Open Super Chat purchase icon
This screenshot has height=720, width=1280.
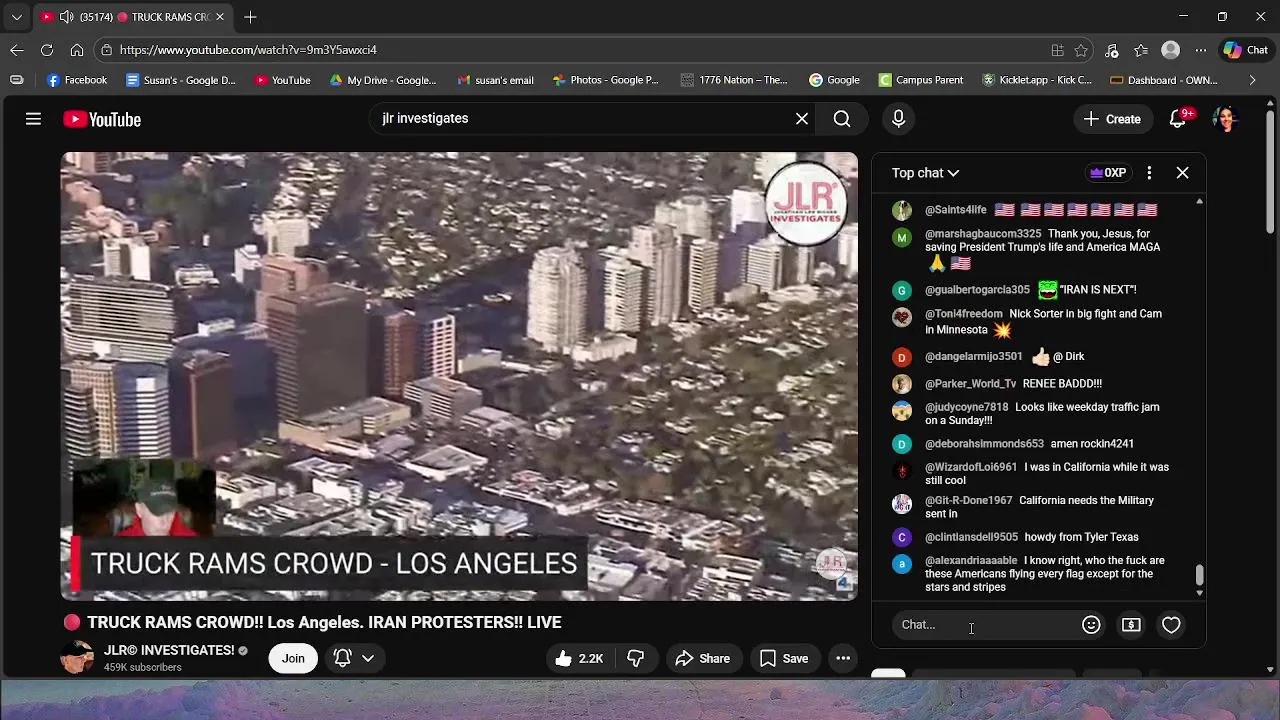coord(1131,625)
